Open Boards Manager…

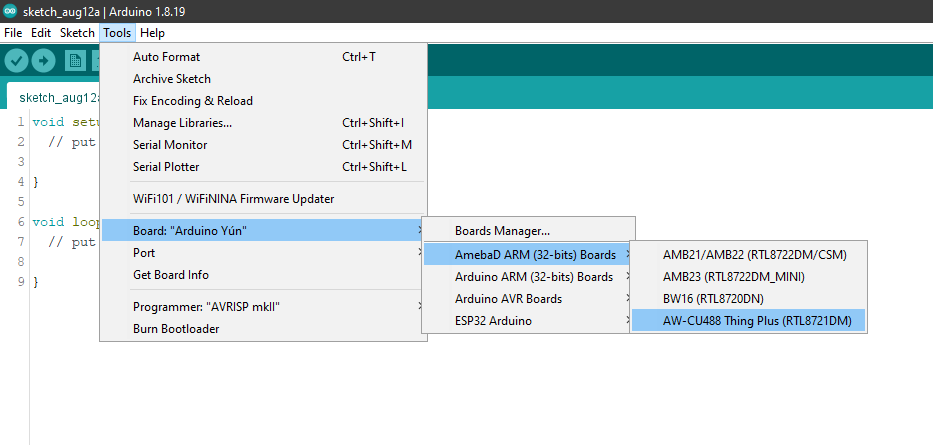pos(528,231)
